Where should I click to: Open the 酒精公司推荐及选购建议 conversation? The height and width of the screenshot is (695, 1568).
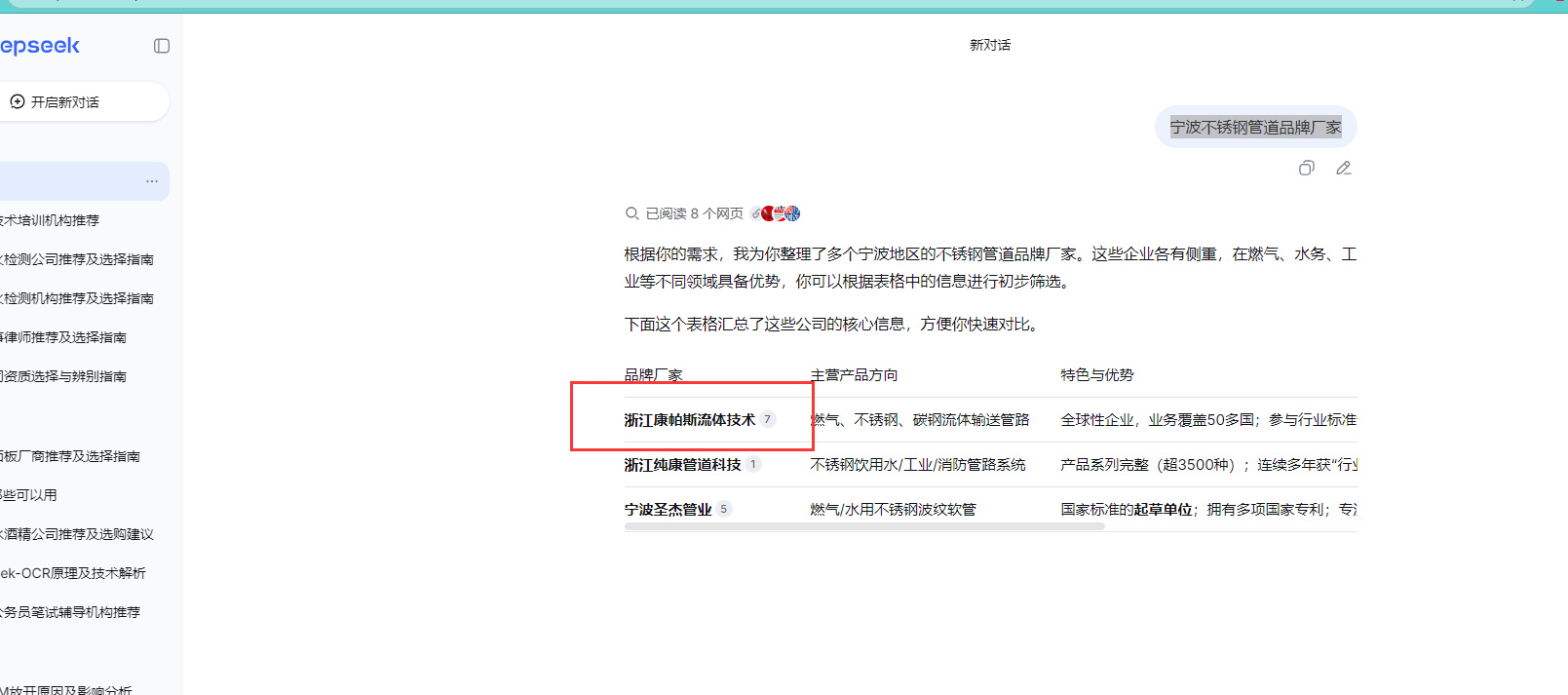coord(78,534)
